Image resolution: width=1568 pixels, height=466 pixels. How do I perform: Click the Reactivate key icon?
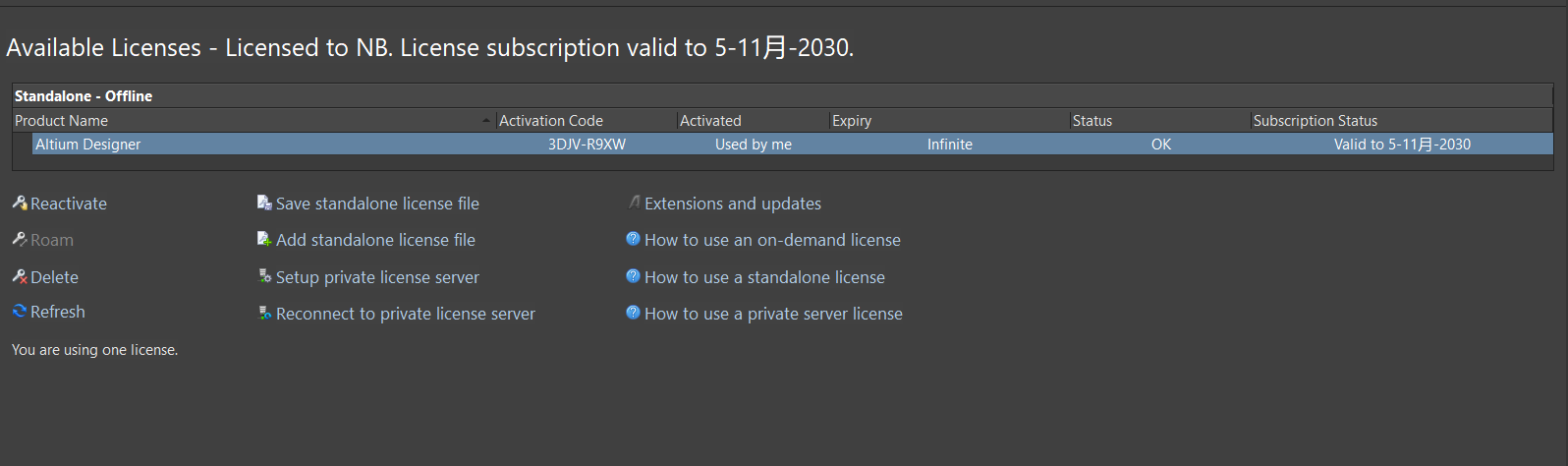(x=20, y=203)
